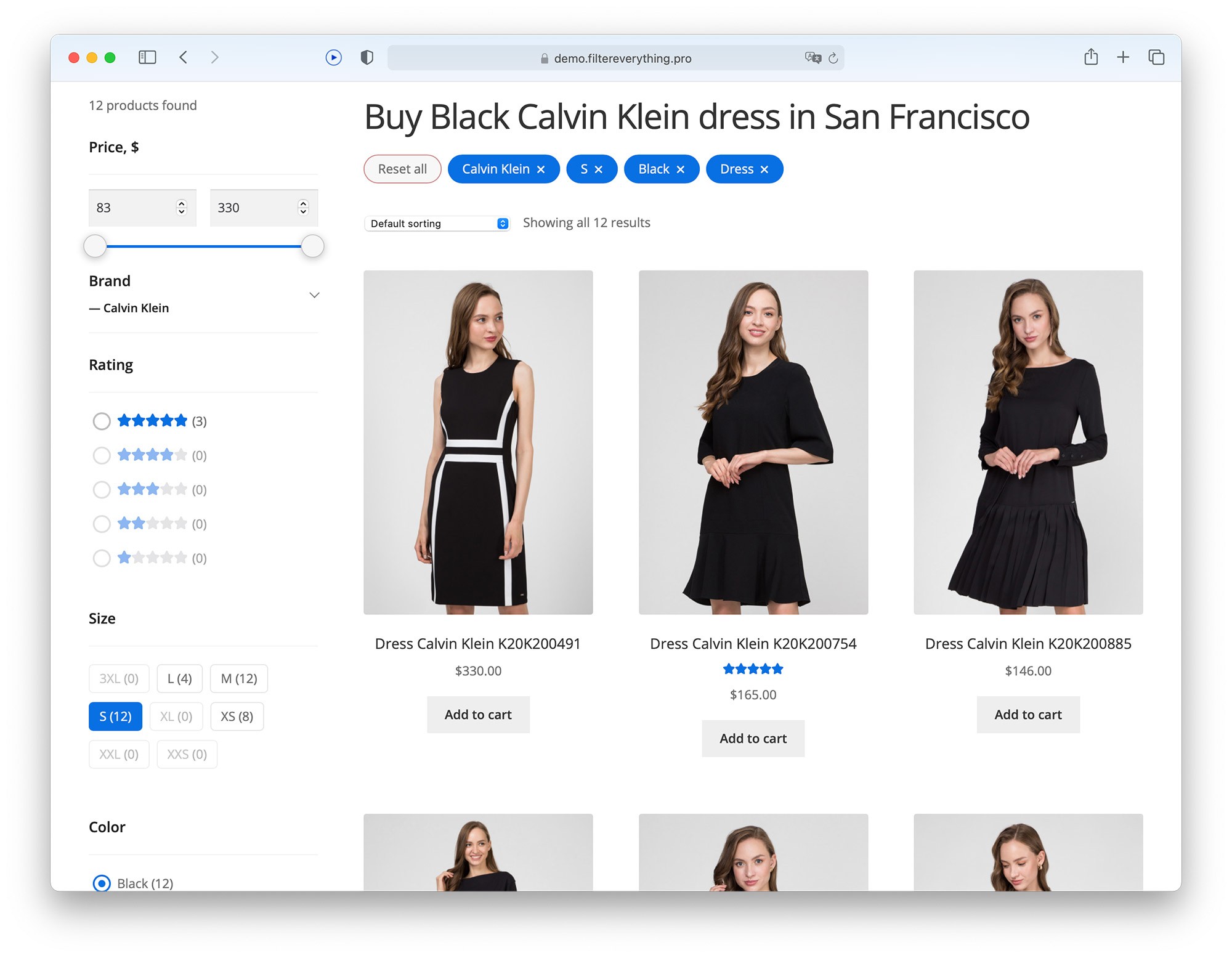The width and height of the screenshot is (1232, 958).
Task: Click the blue play extension icon
Action: point(333,57)
